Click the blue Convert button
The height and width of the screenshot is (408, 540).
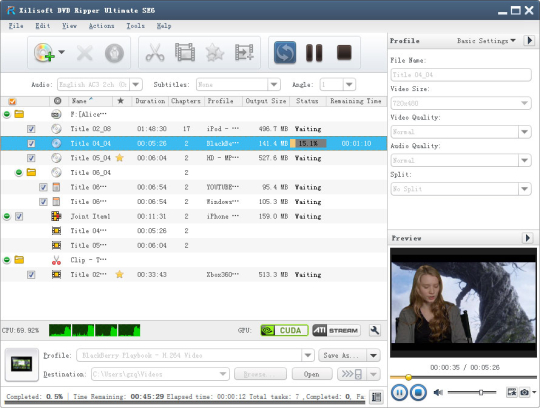tap(285, 53)
